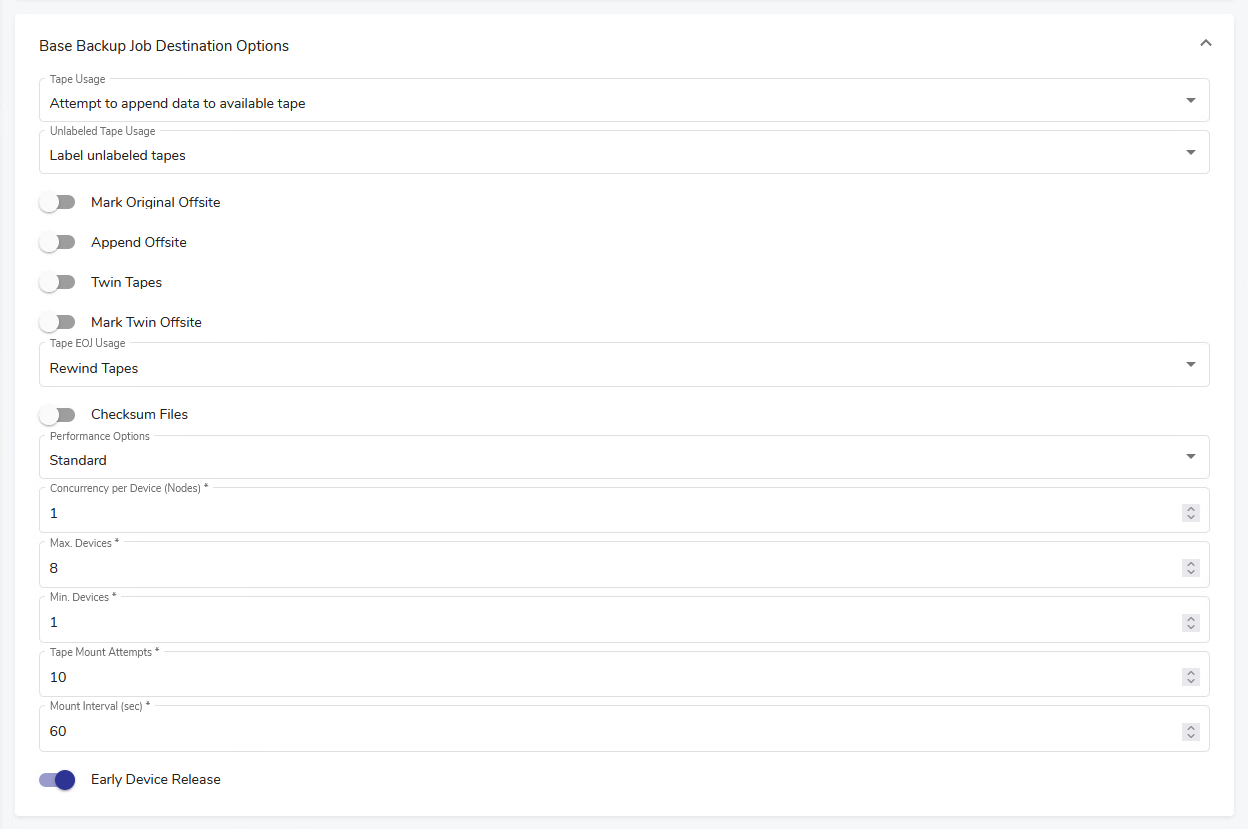
Task: Toggle the Mark Twin Offsite switch
Action: pyautogui.click(x=58, y=322)
